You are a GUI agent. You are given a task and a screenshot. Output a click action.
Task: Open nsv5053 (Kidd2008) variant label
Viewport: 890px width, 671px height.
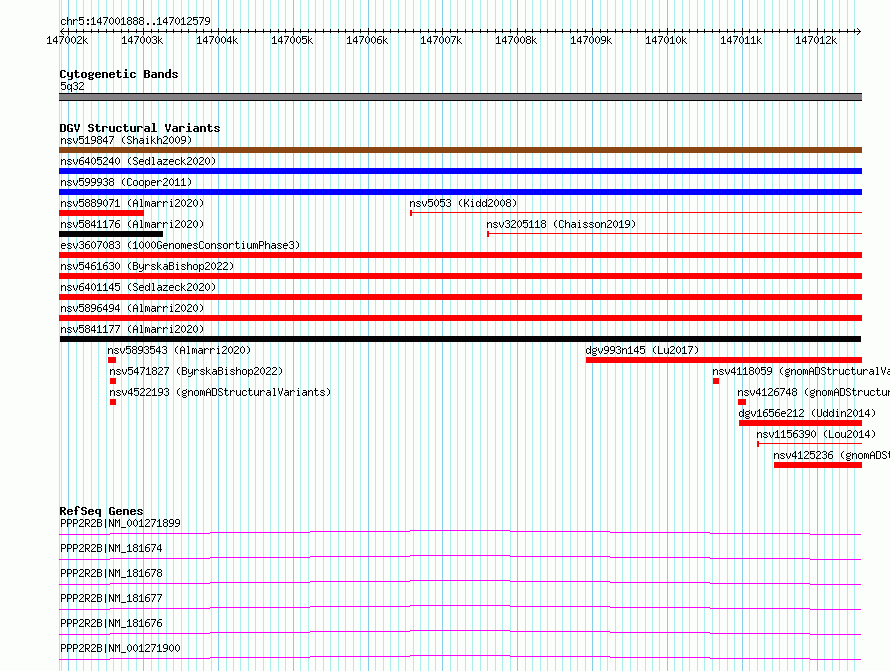463,203
